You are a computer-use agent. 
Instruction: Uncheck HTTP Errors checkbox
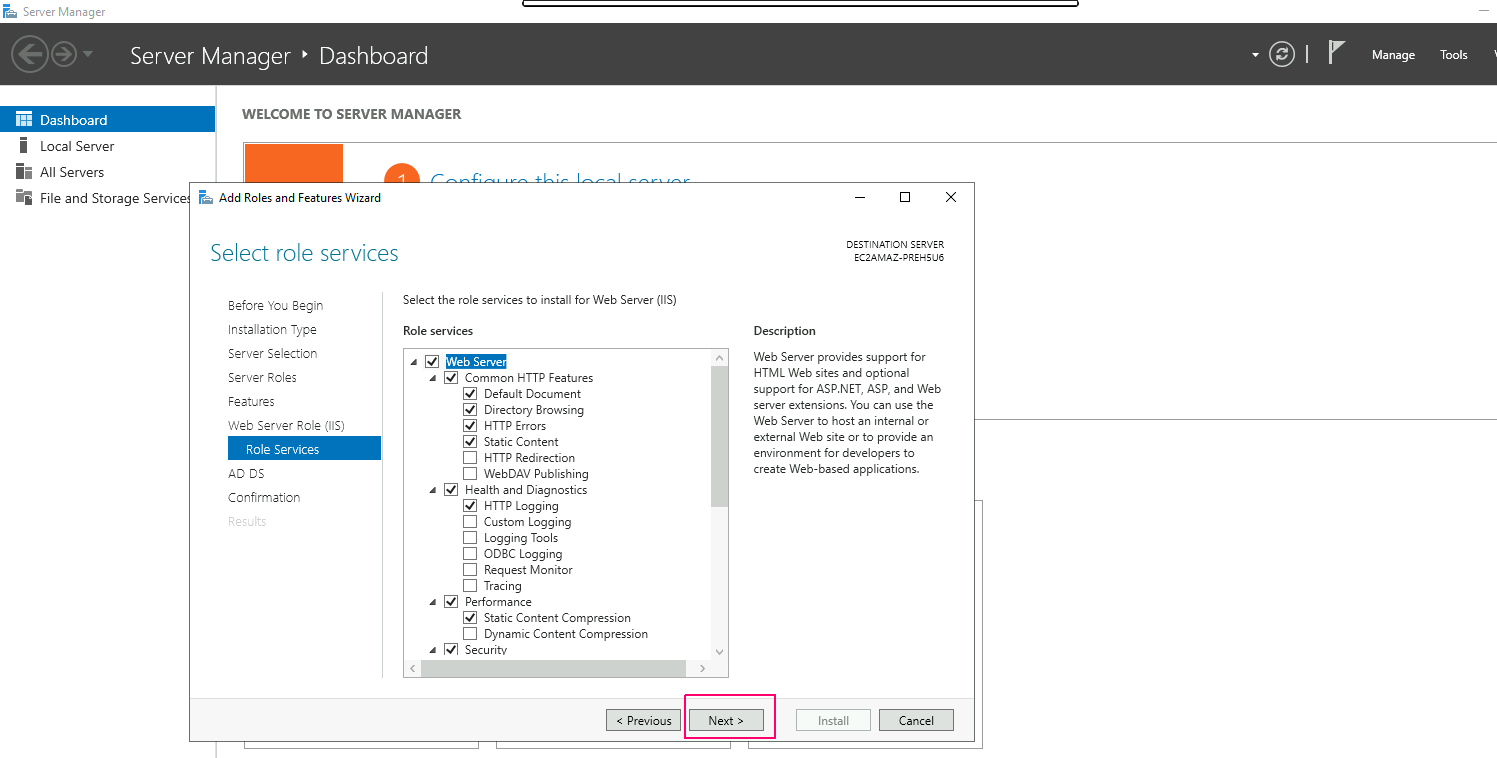pyautogui.click(x=470, y=425)
